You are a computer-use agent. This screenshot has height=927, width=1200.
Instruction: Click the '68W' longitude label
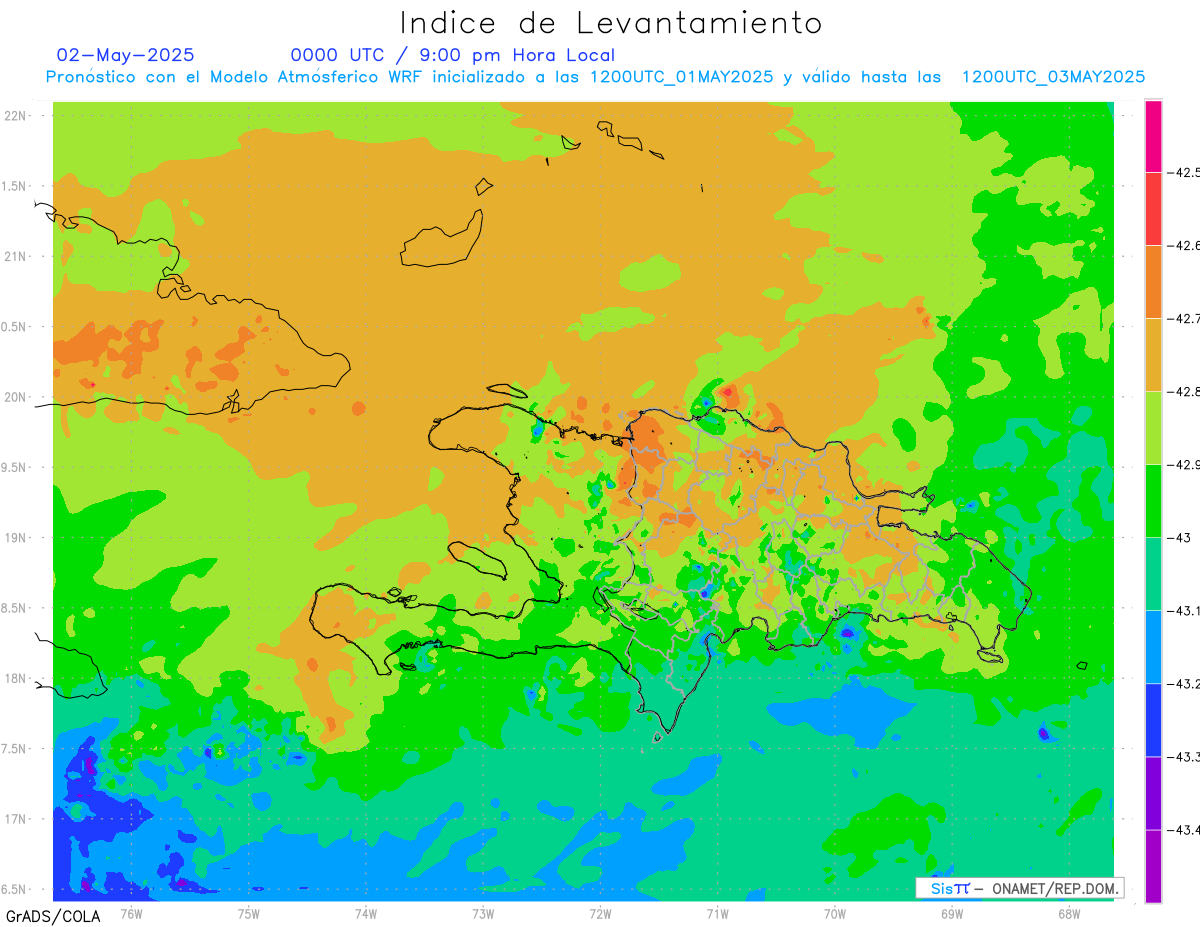[x=1069, y=913]
